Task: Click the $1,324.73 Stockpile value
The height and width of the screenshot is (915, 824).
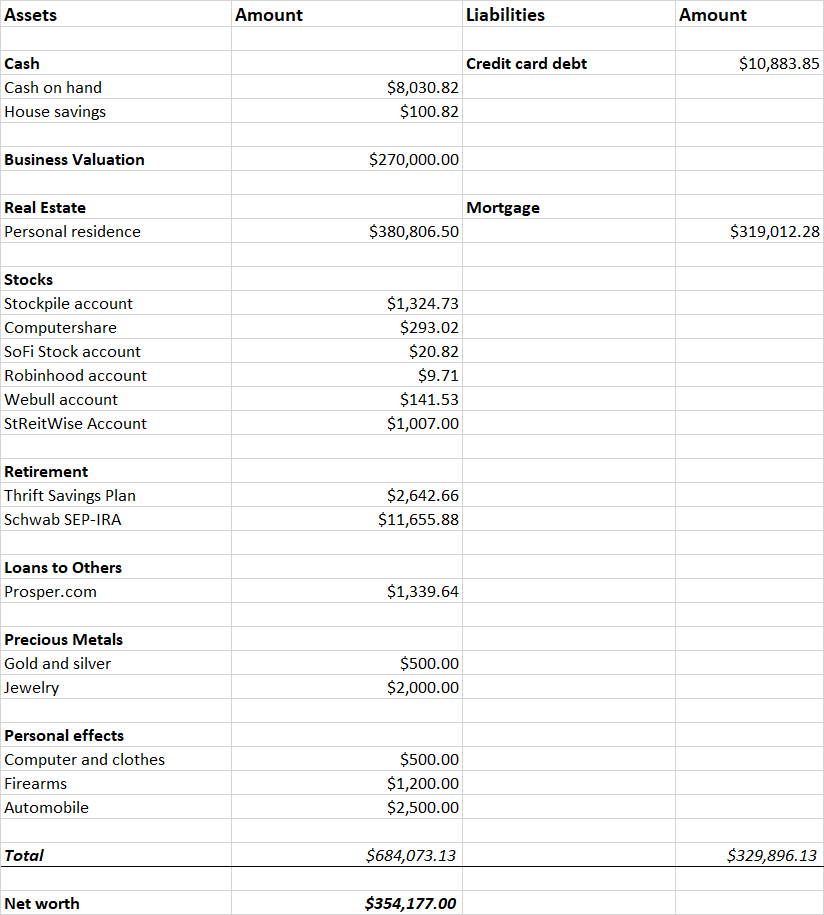Action: tap(423, 303)
